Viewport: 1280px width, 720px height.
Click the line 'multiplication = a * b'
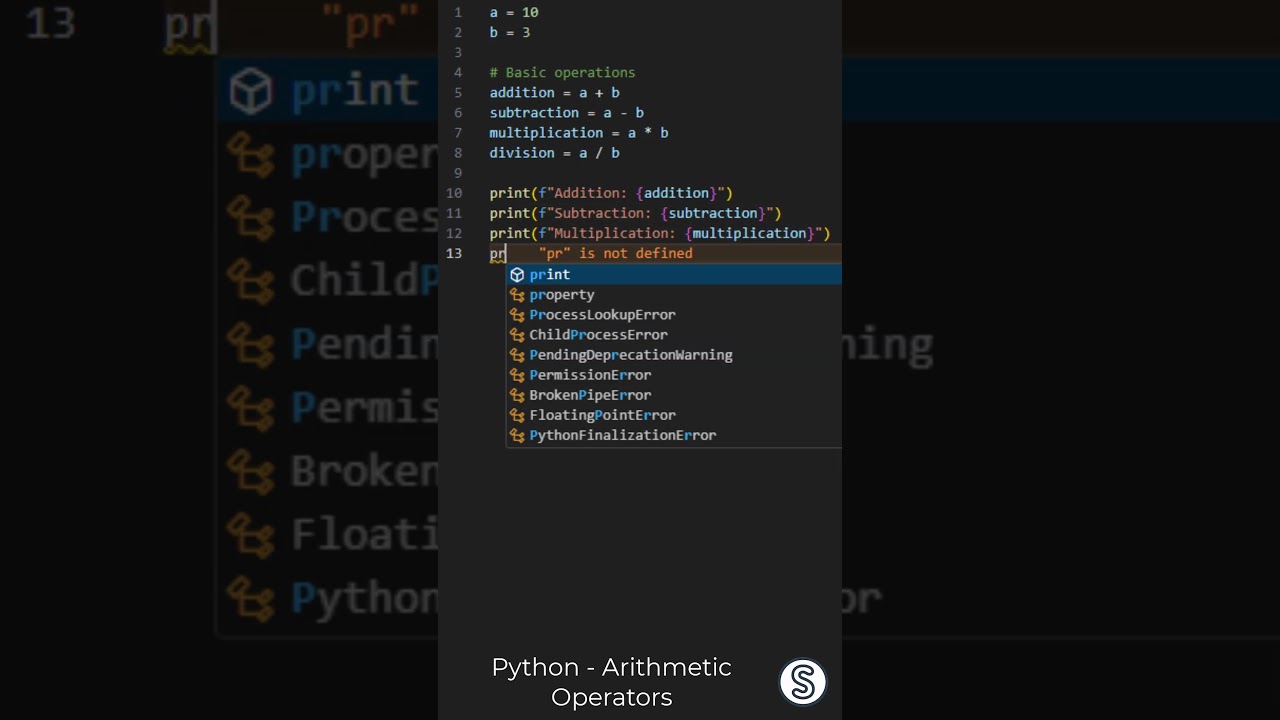579,132
